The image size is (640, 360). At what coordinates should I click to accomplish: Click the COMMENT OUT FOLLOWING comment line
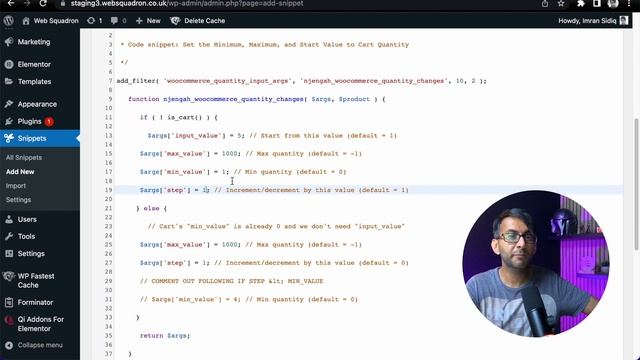coord(231,281)
